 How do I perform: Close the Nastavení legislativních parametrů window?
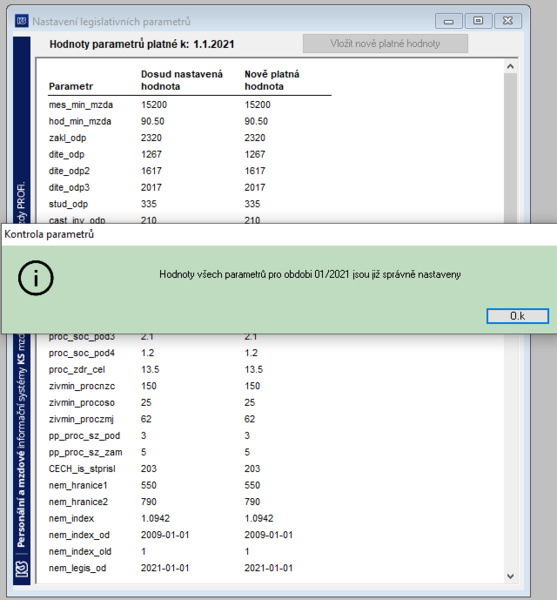(508, 21)
